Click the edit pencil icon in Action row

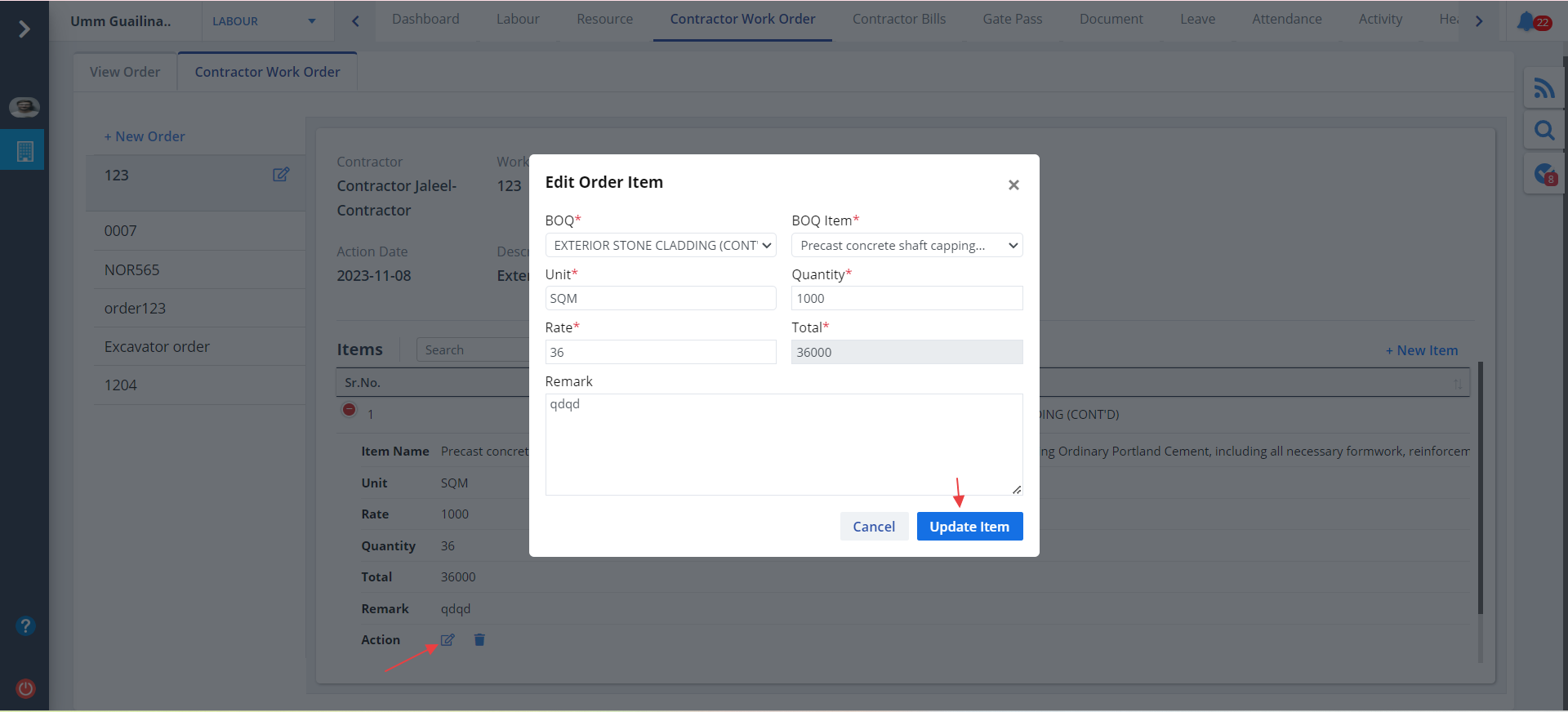tap(448, 640)
